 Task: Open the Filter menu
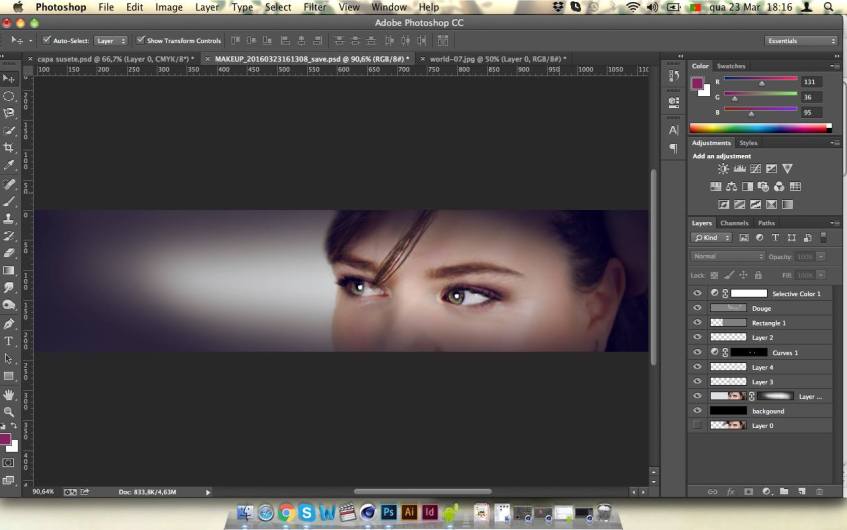314,7
